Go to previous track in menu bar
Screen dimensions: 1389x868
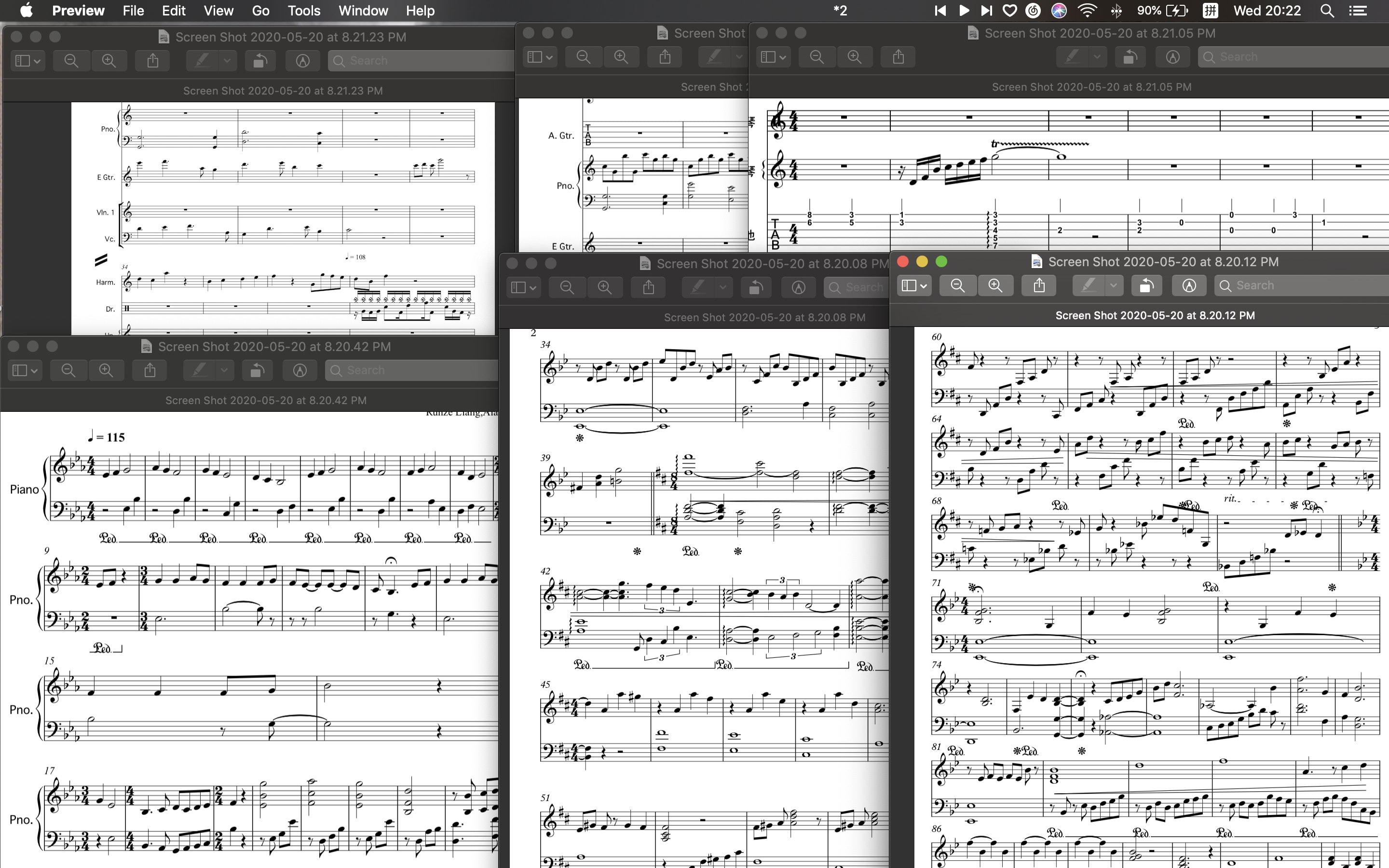(940, 10)
